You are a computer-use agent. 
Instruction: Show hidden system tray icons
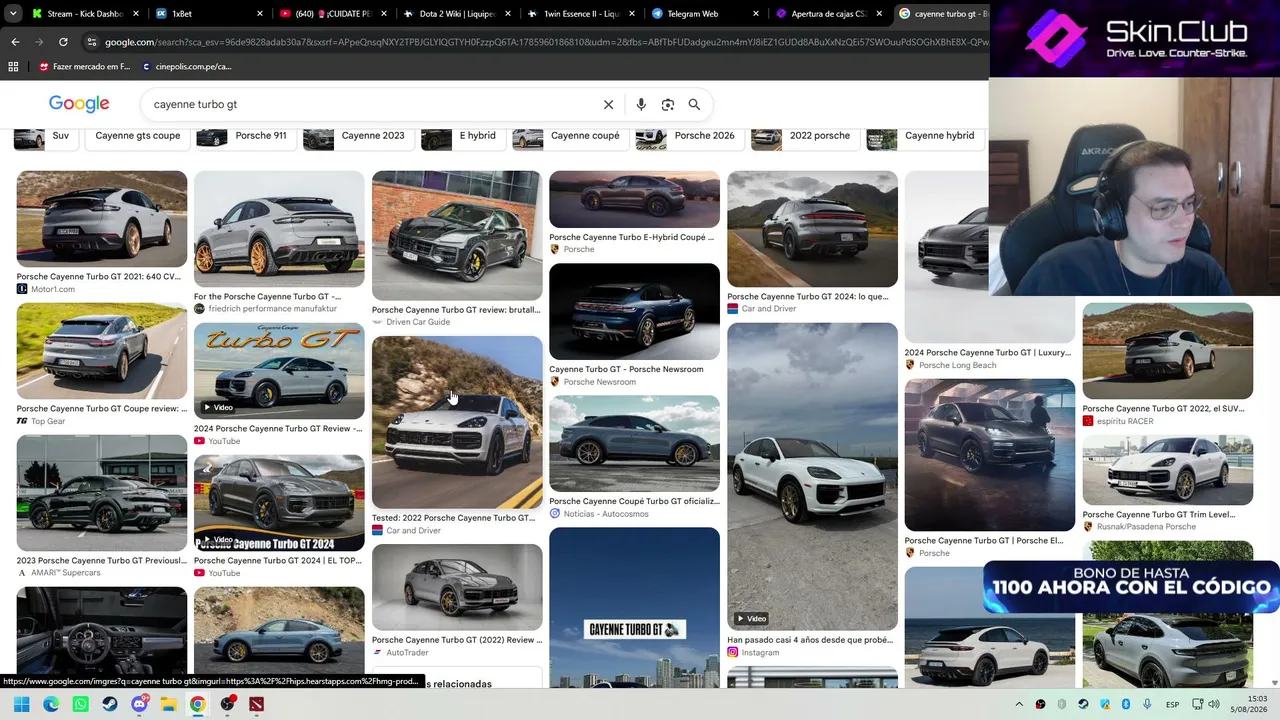click(1019, 704)
